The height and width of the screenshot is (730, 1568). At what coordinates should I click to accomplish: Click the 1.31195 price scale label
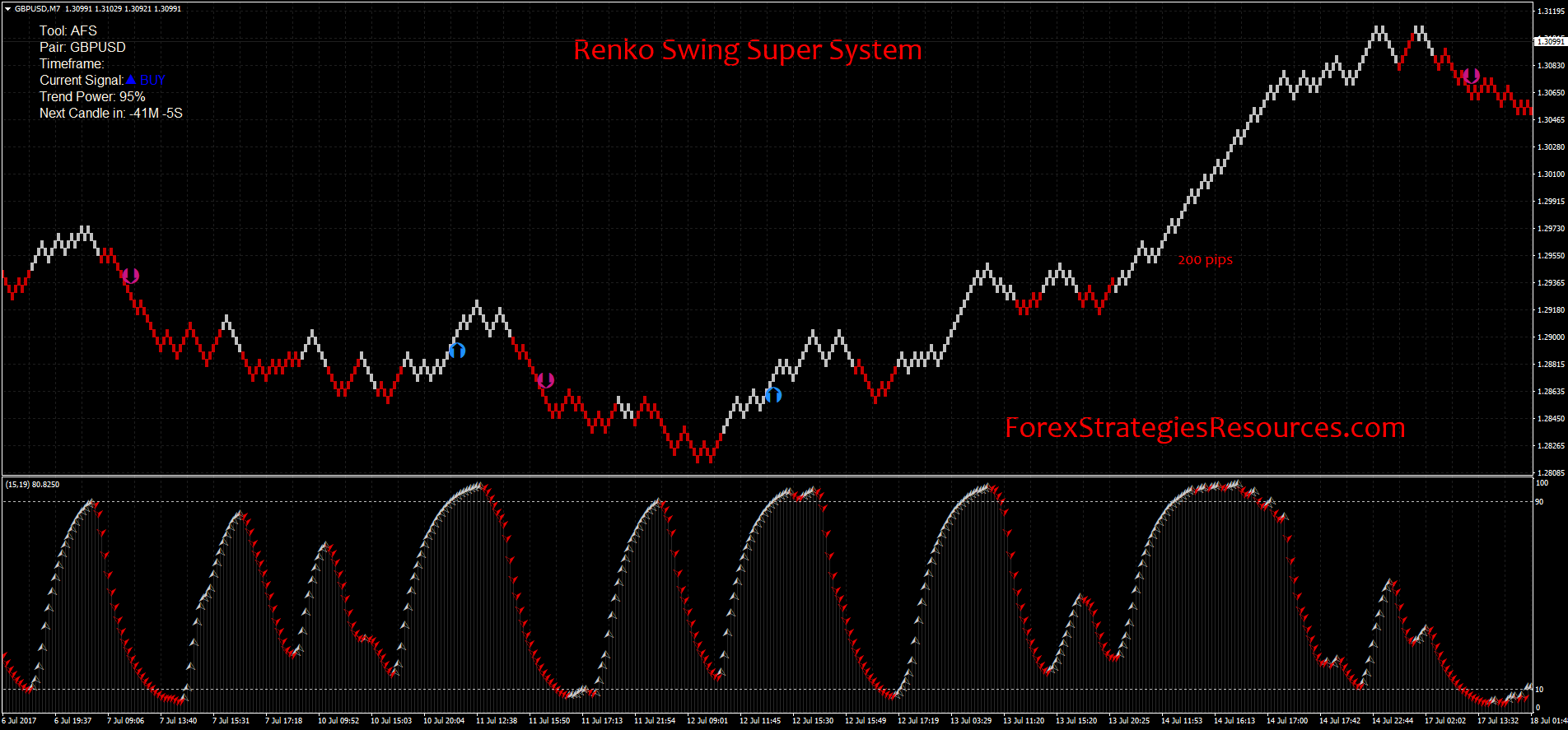coord(1551,12)
